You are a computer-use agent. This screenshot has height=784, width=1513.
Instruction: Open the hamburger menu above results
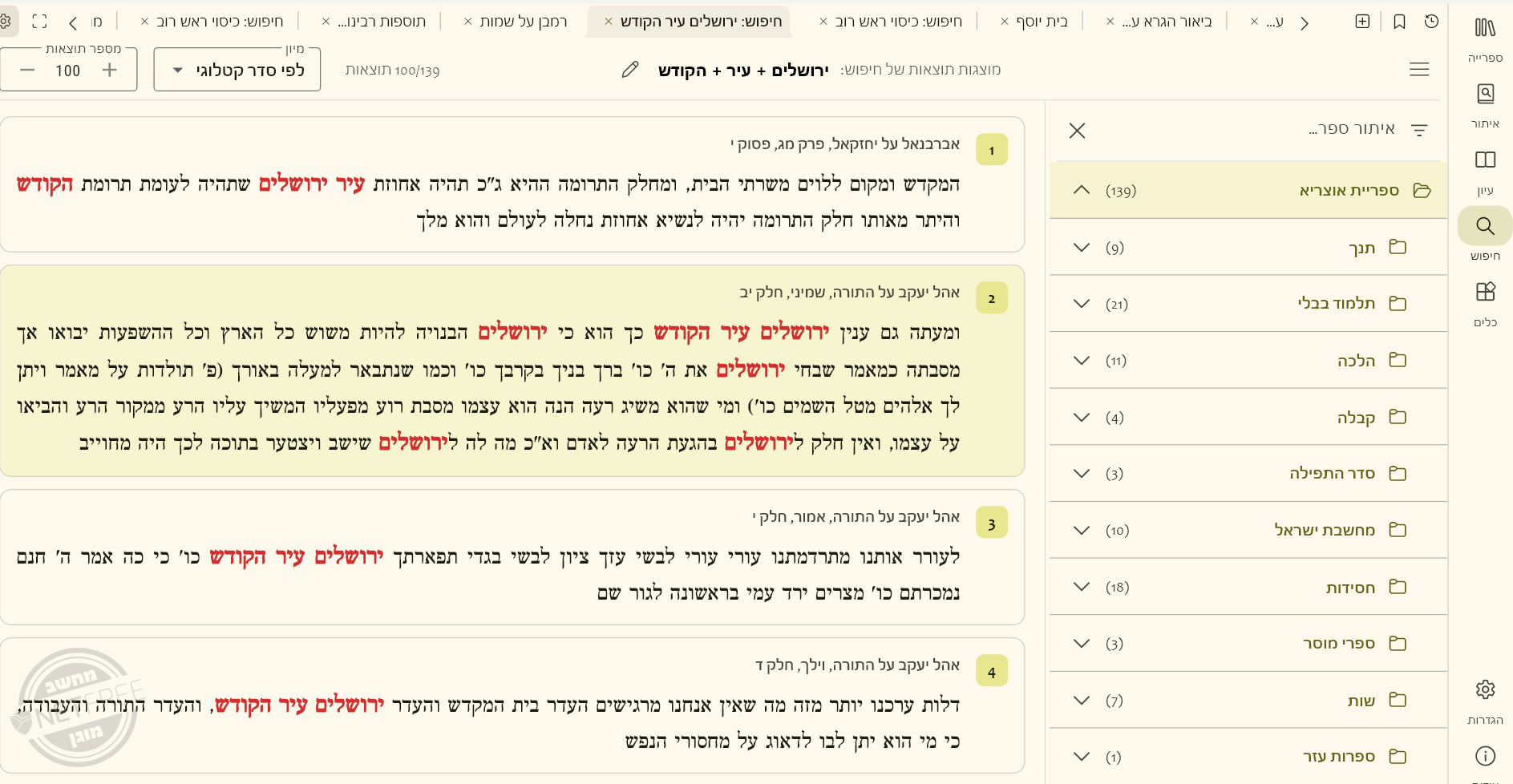pos(1419,70)
